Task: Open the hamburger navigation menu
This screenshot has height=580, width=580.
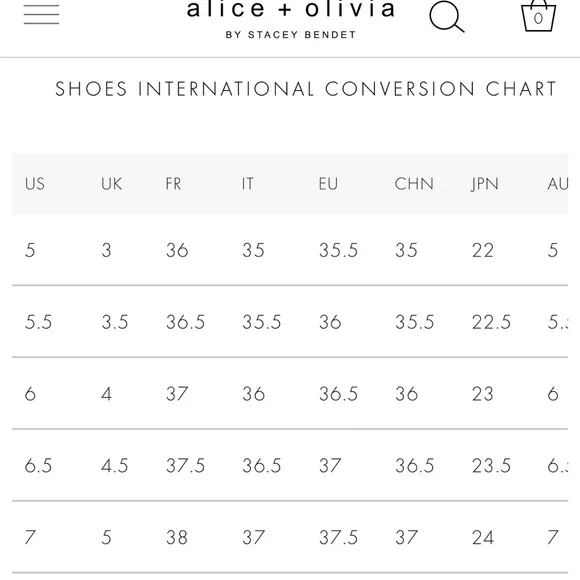Action: coord(41,15)
